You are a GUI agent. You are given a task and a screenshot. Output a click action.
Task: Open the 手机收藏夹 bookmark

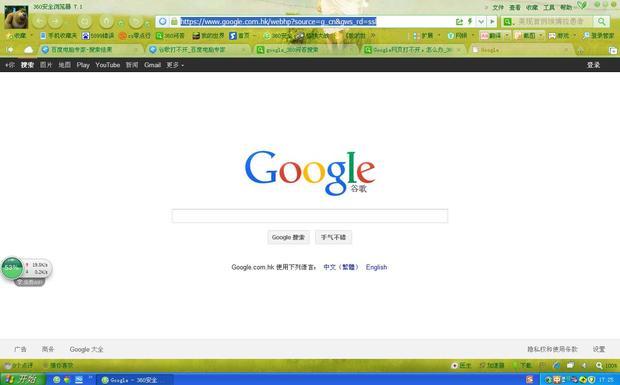point(59,36)
